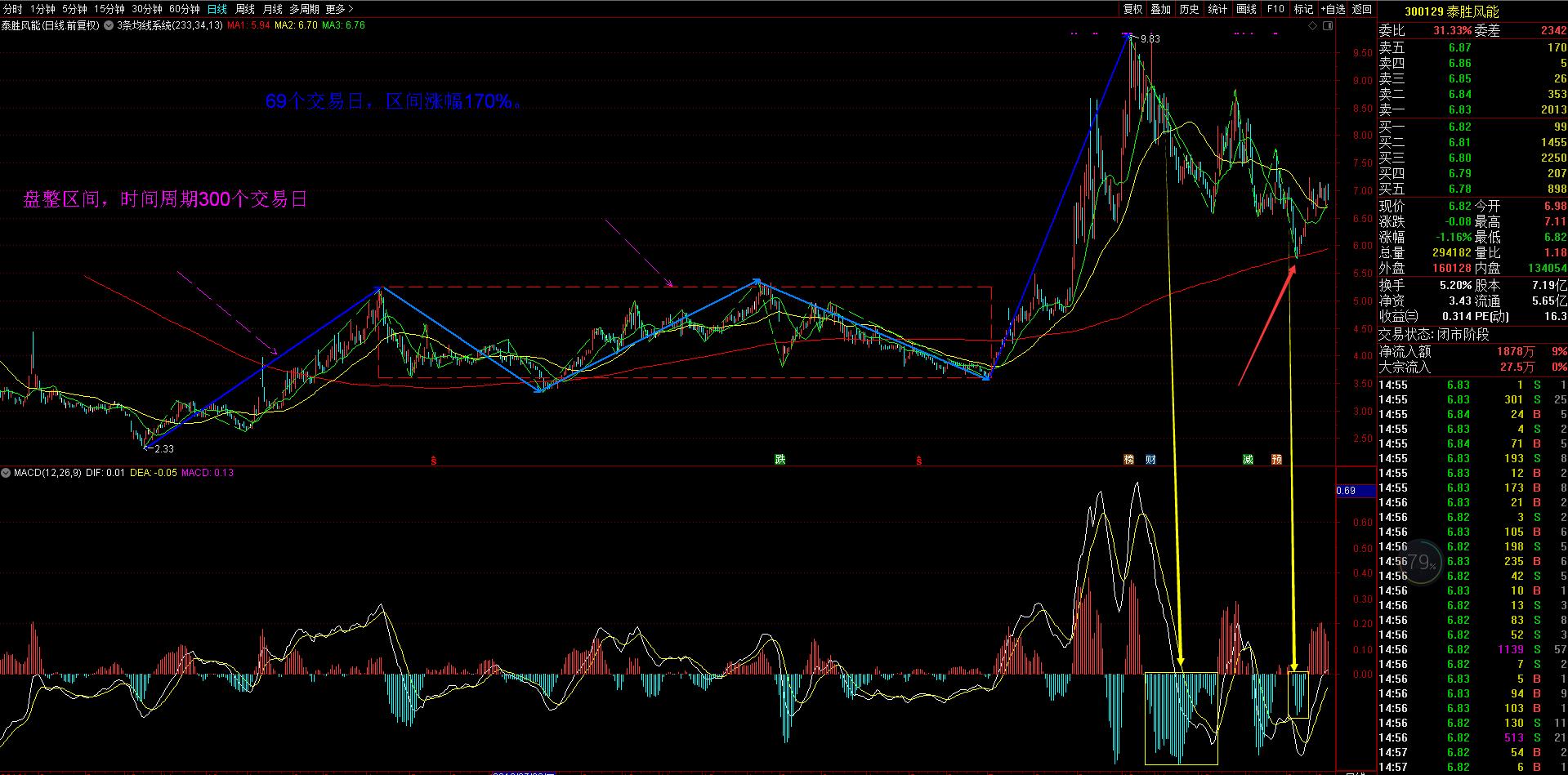Click the 跌 event marker on the chart
1568x775 pixels.
pos(780,460)
